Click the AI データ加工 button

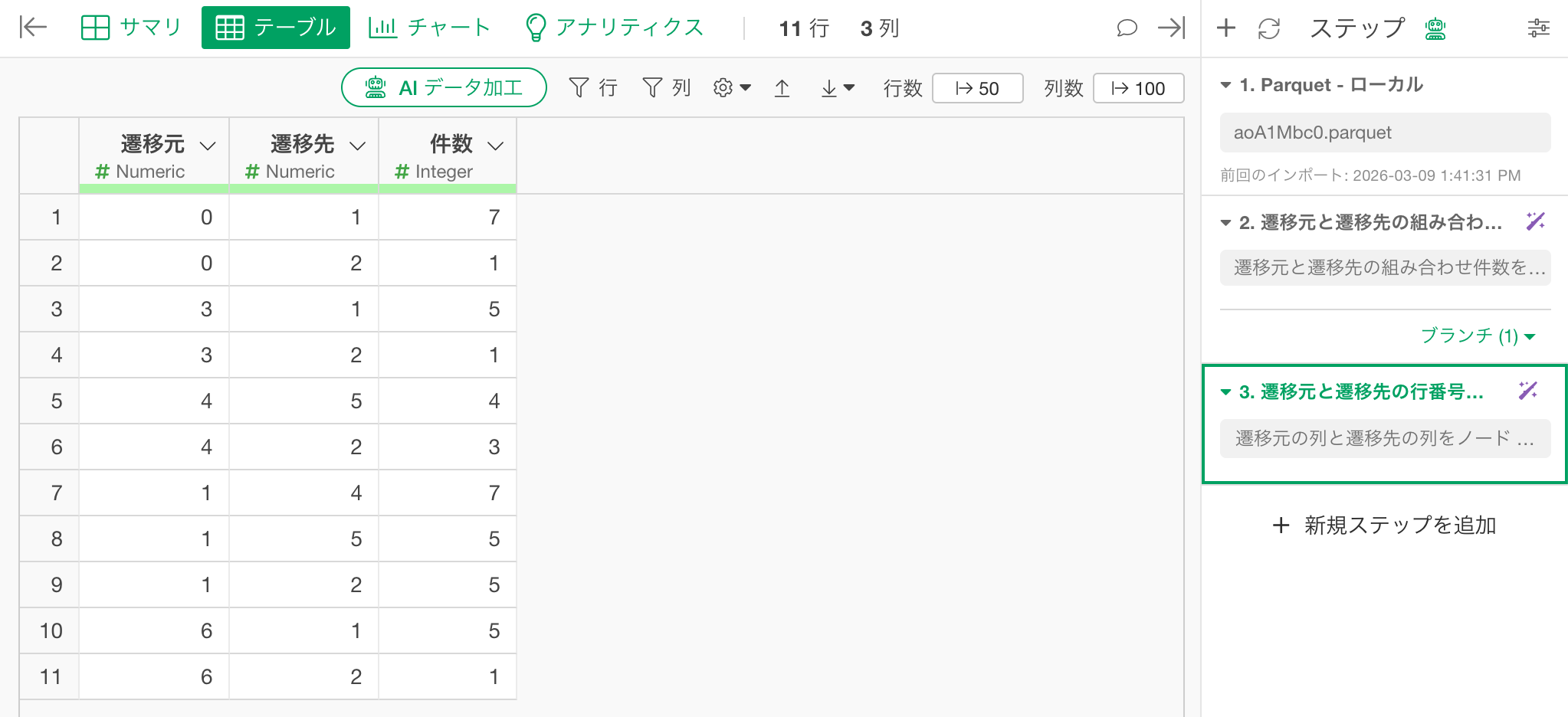pyautogui.click(x=444, y=87)
